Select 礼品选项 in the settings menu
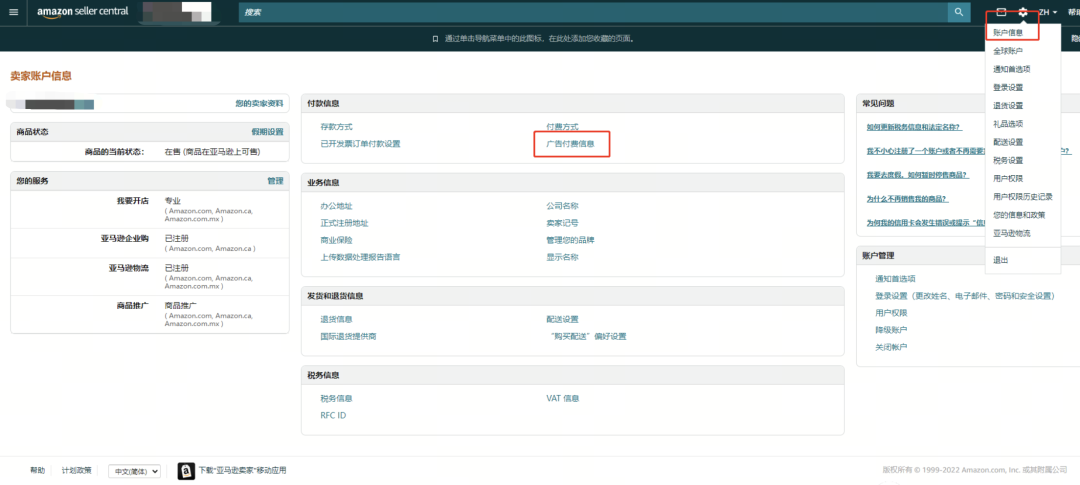This screenshot has width=1080, height=485. click(1008, 124)
